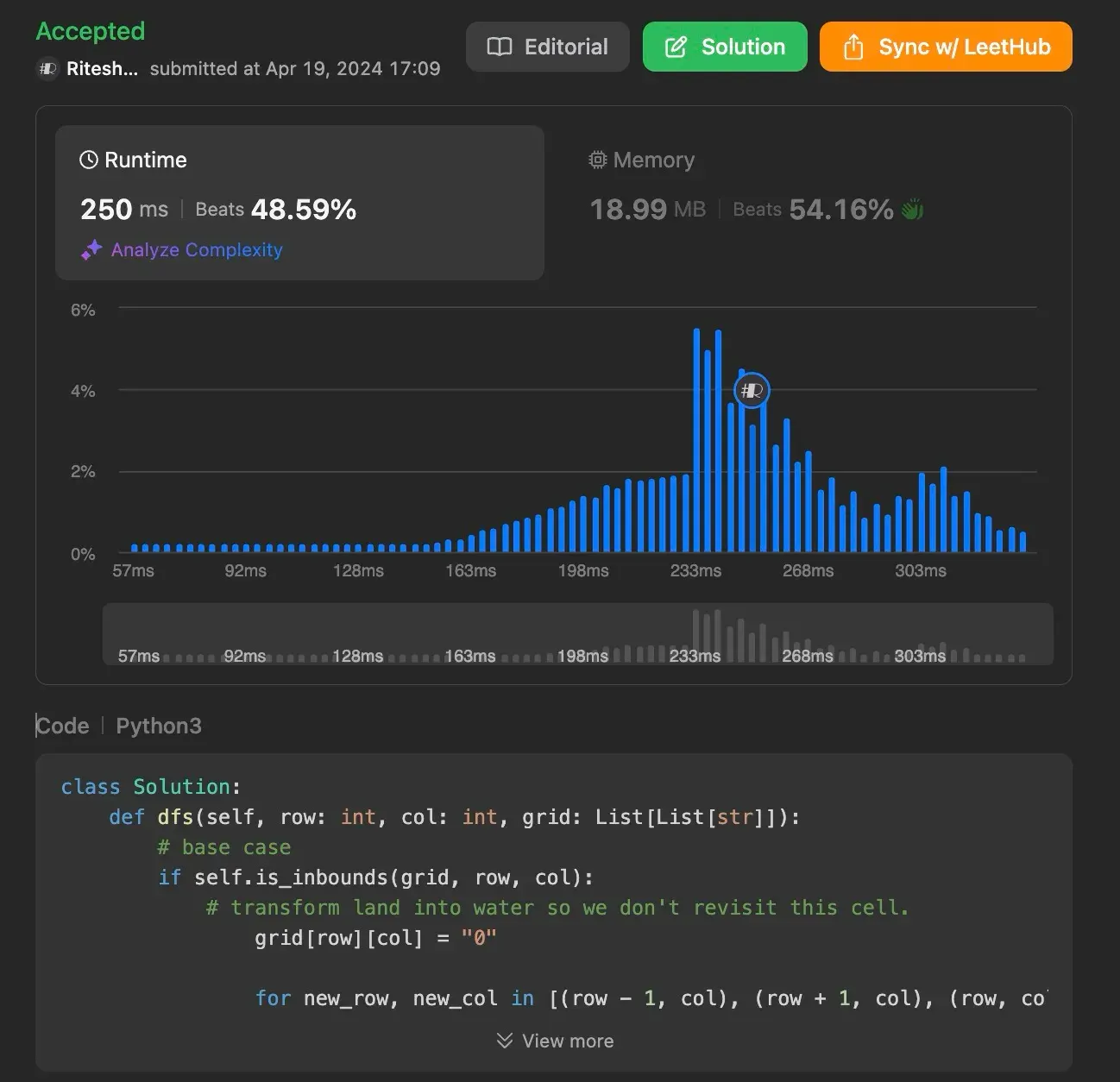Click the sparkle icon beside Analyze Complexity
The height and width of the screenshot is (1082, 1120).
point(91,250)
